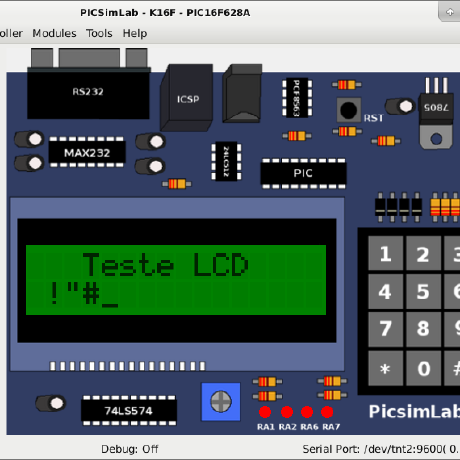Click the black PIC microcontroller chip
Image resolution: width=460 pixels, height=460 pixels.
point(303,173)
